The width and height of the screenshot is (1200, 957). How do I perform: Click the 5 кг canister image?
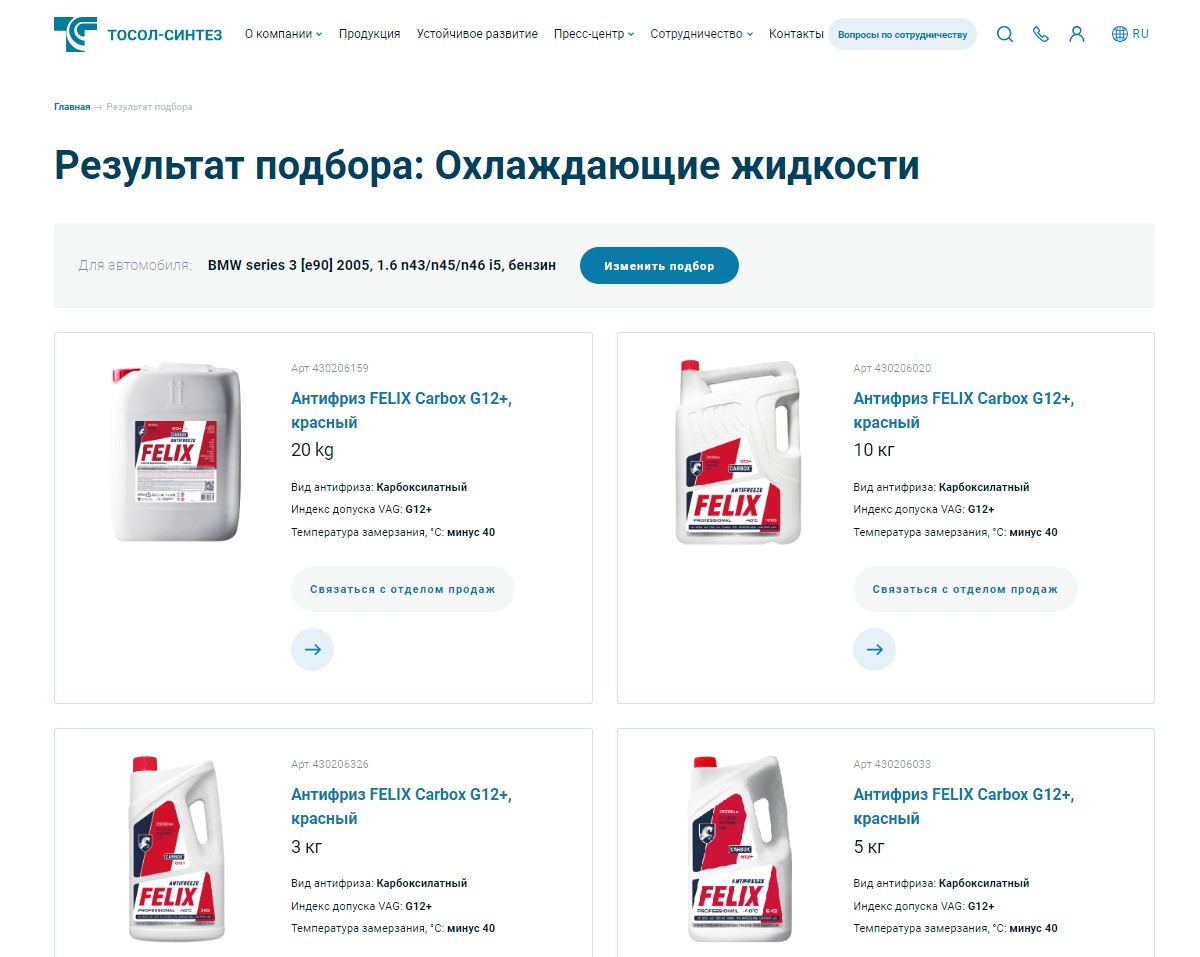pyautogui.click(x=739, y=849)
